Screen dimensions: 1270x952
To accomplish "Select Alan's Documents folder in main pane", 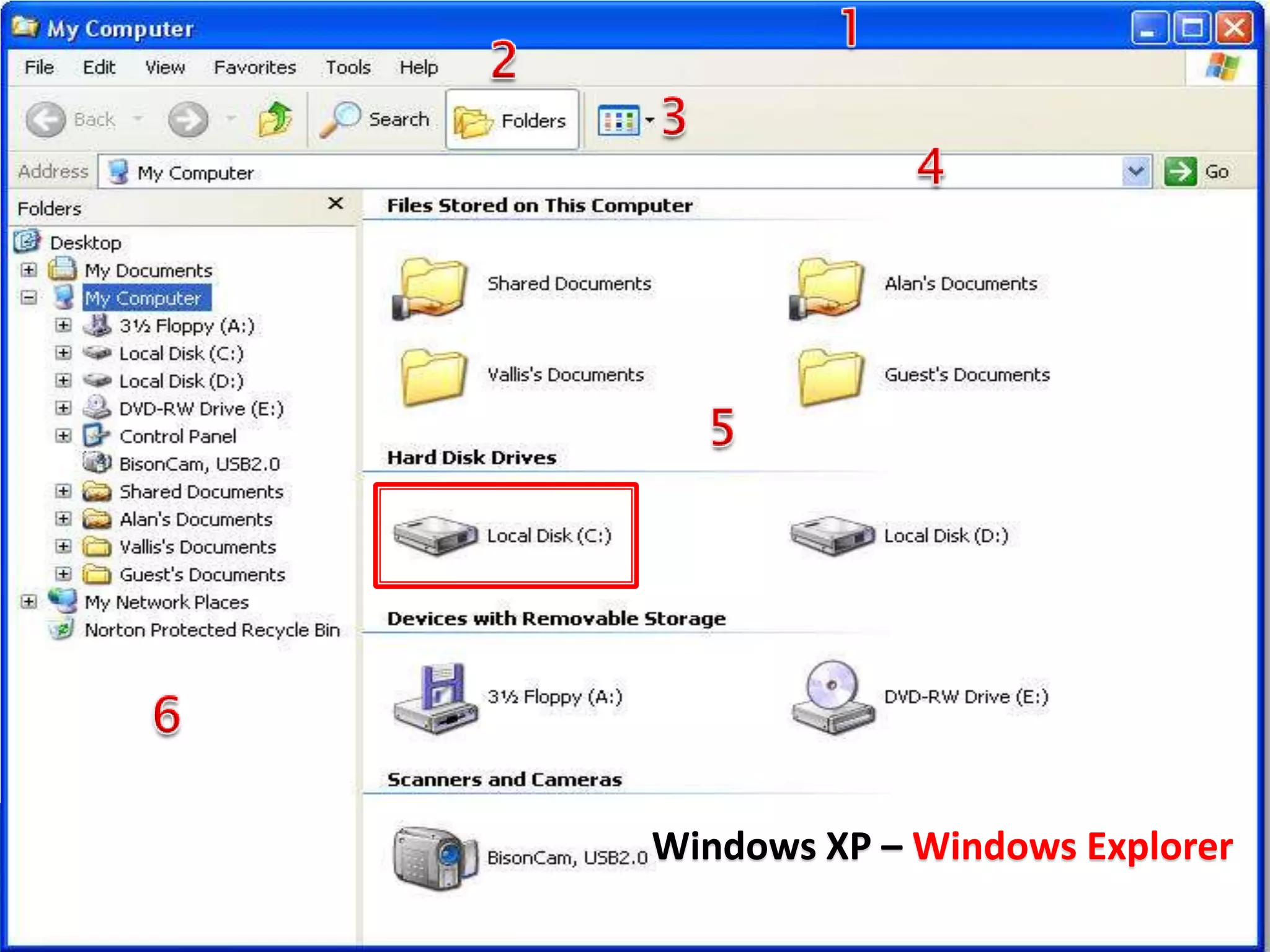I will coord(827,288).
